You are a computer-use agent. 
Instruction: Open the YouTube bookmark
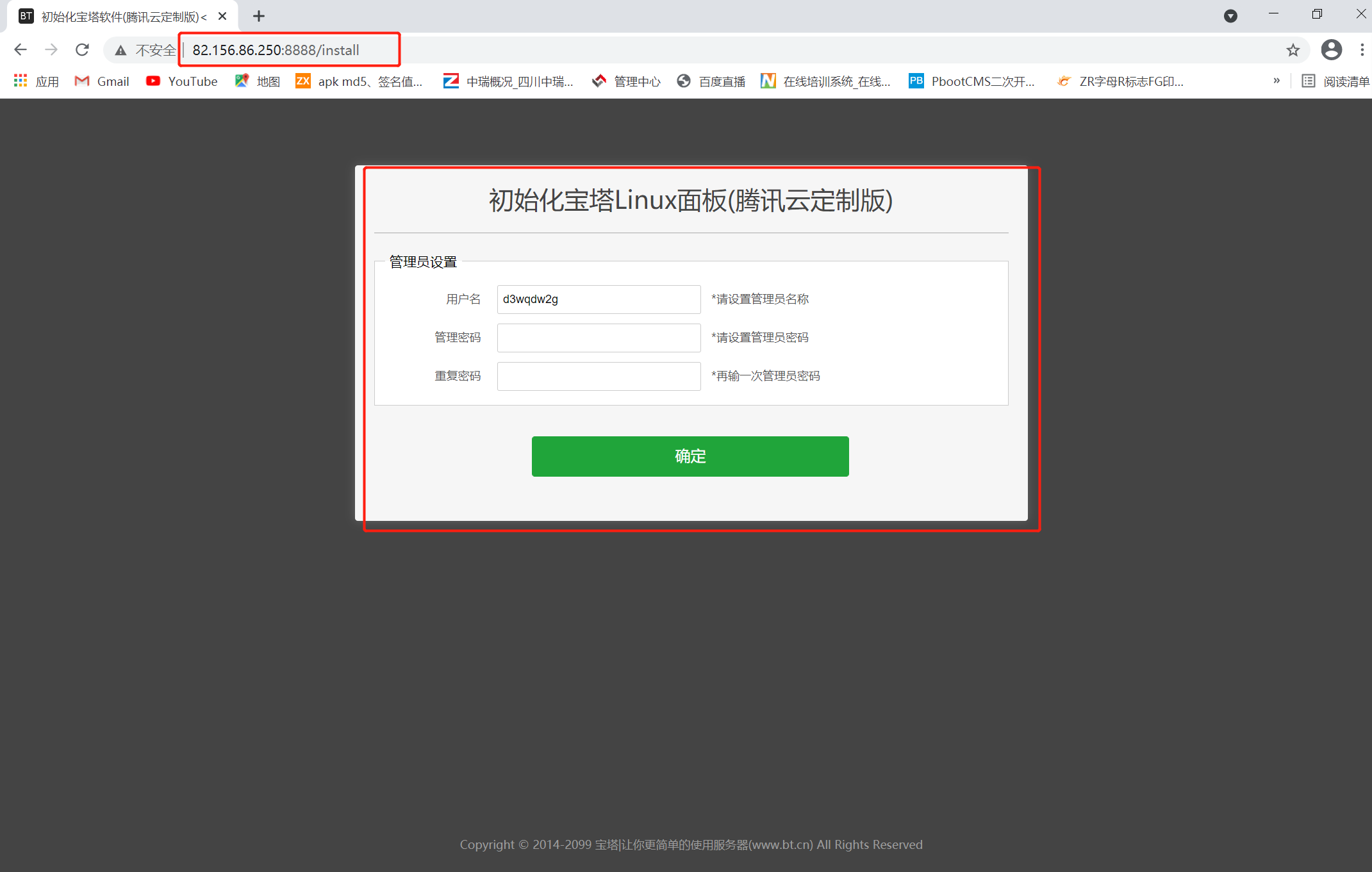(182, 81)
